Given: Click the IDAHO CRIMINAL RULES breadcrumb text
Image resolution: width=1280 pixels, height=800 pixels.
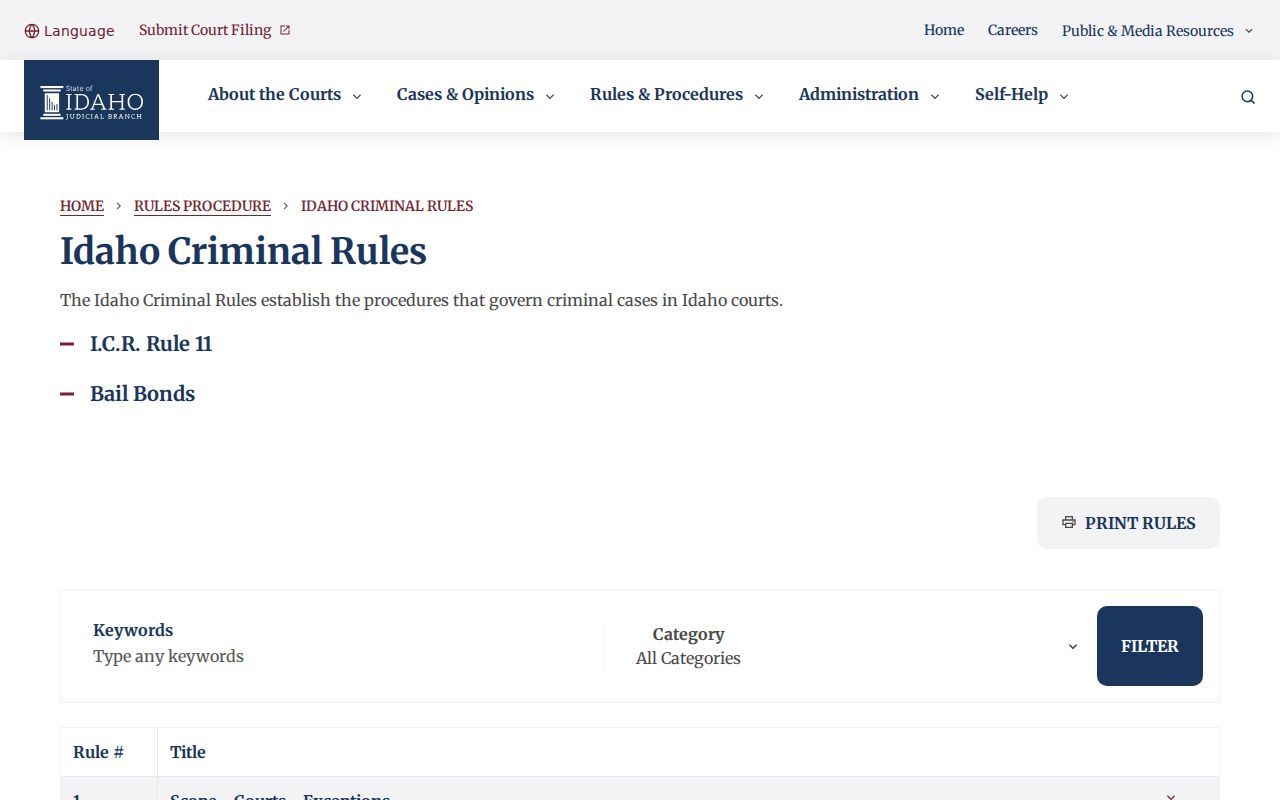Looking at the screenshot, I should [x=387, y=206].
